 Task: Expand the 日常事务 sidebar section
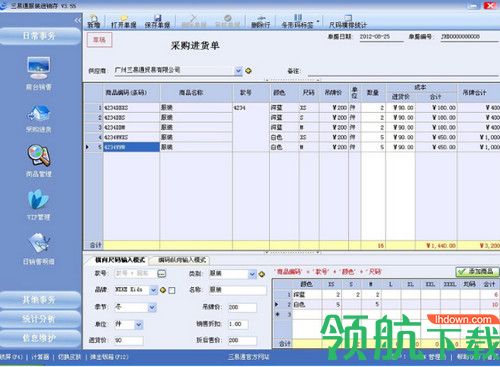(x=40, y=36)
